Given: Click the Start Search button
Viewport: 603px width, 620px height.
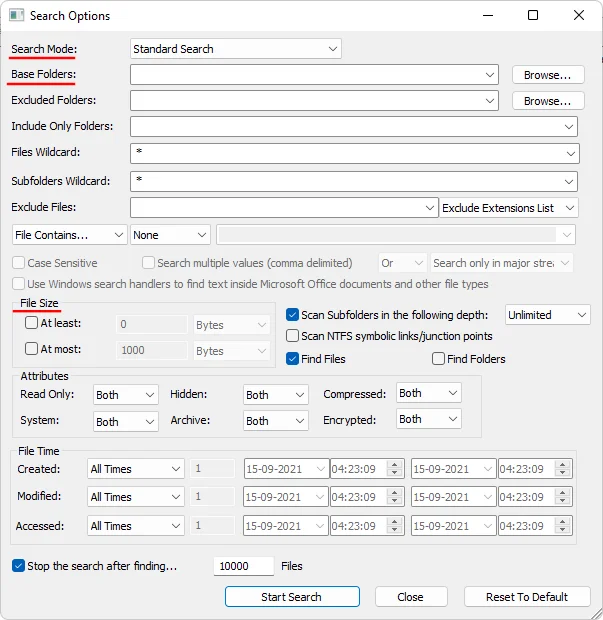Looking at the screenshot, I should click(x=291, y=597).
